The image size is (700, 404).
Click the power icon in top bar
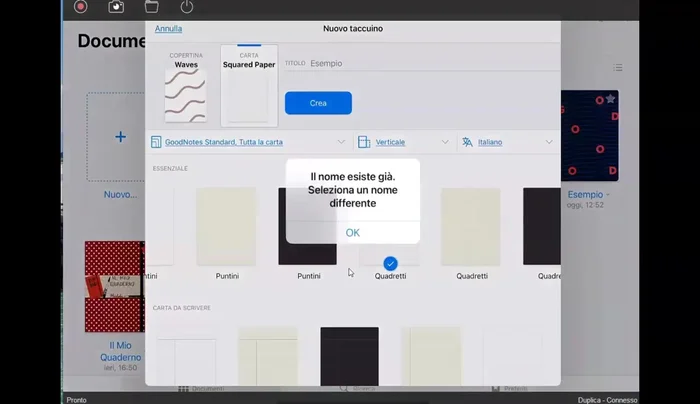pyautogui.click(x=187, y=6)
